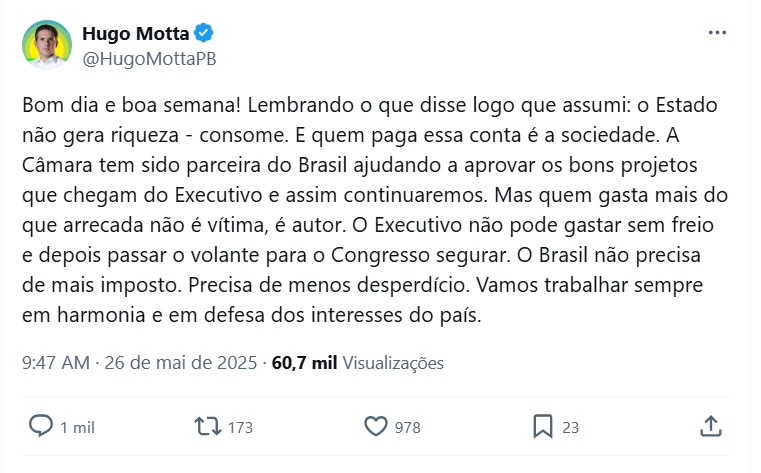Click the 978 likes count

click(408, 427)
